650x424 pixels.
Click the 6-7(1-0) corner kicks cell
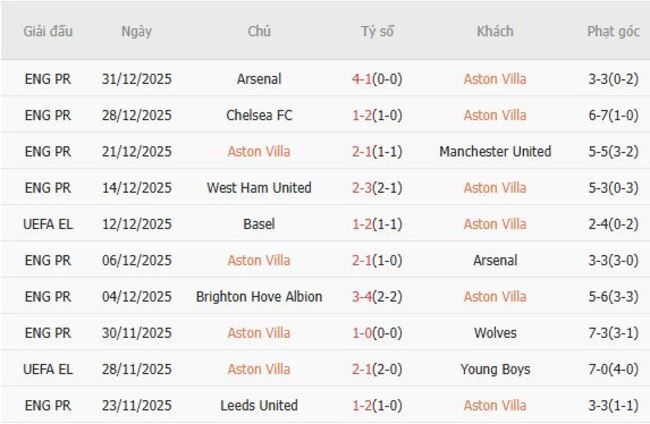tap(613, 115)
